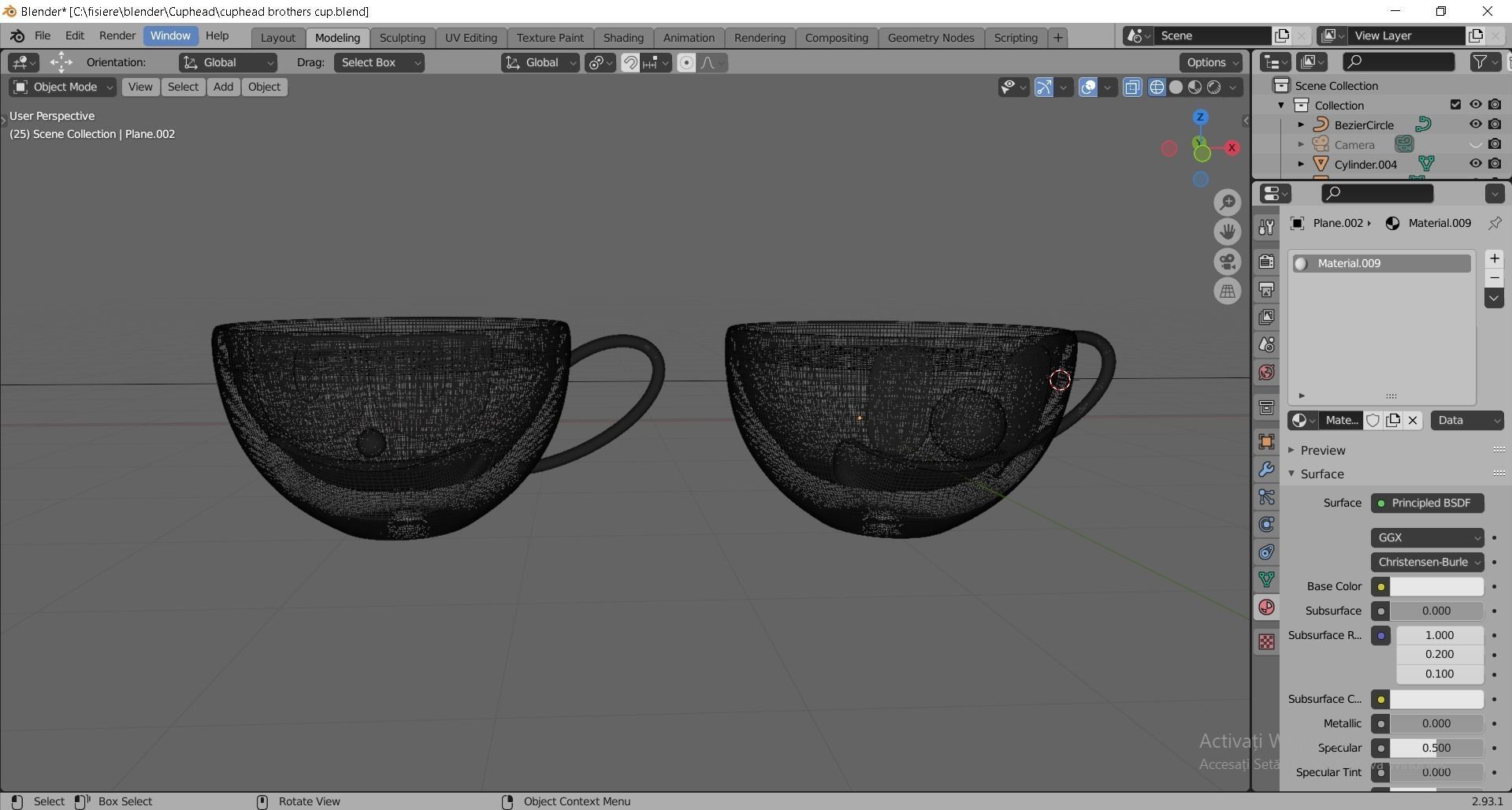This screenshot has height=810, width=1512.
Task: Switch to solid viewport shading
Action: tap(1176, 87)
